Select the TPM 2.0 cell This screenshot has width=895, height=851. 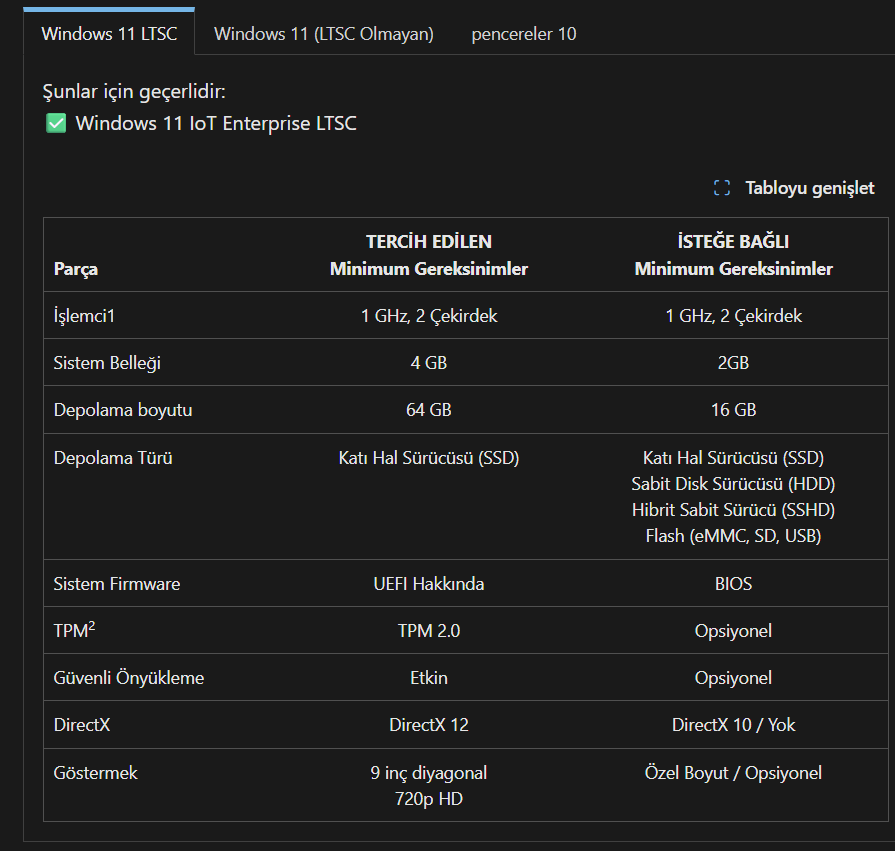(x=429, y=631)
